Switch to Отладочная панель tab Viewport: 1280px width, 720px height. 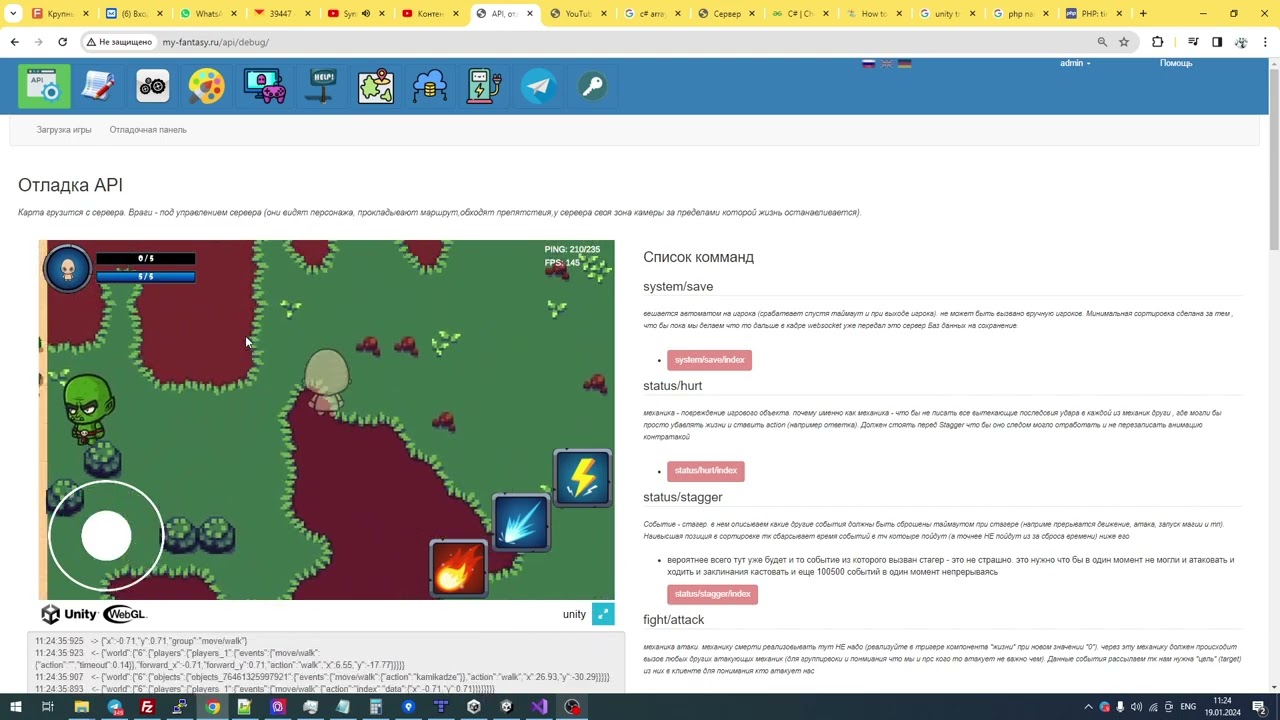click(x=148, y=130)
